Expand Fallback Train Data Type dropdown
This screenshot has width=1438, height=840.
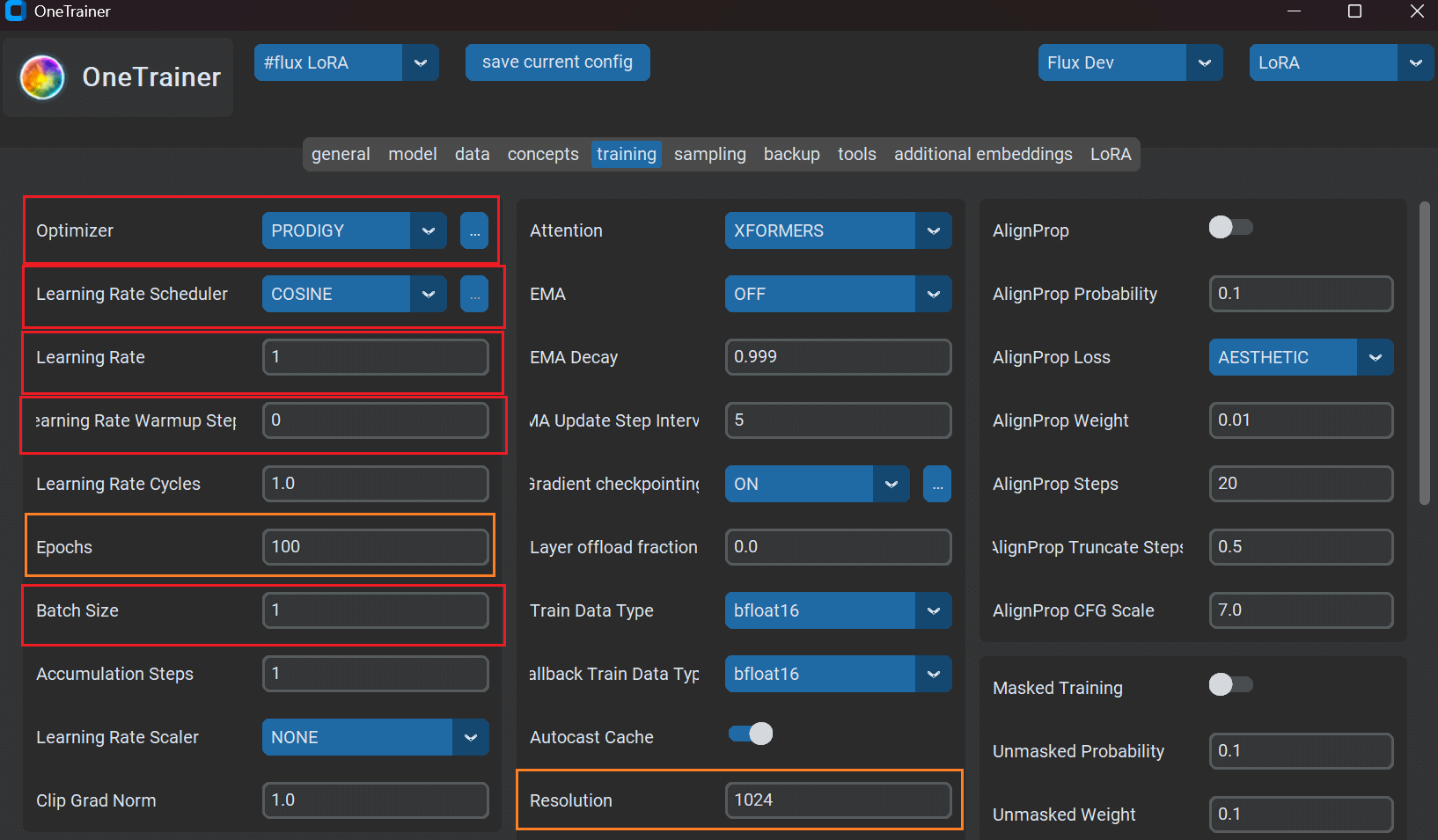[x=838, y=674]
